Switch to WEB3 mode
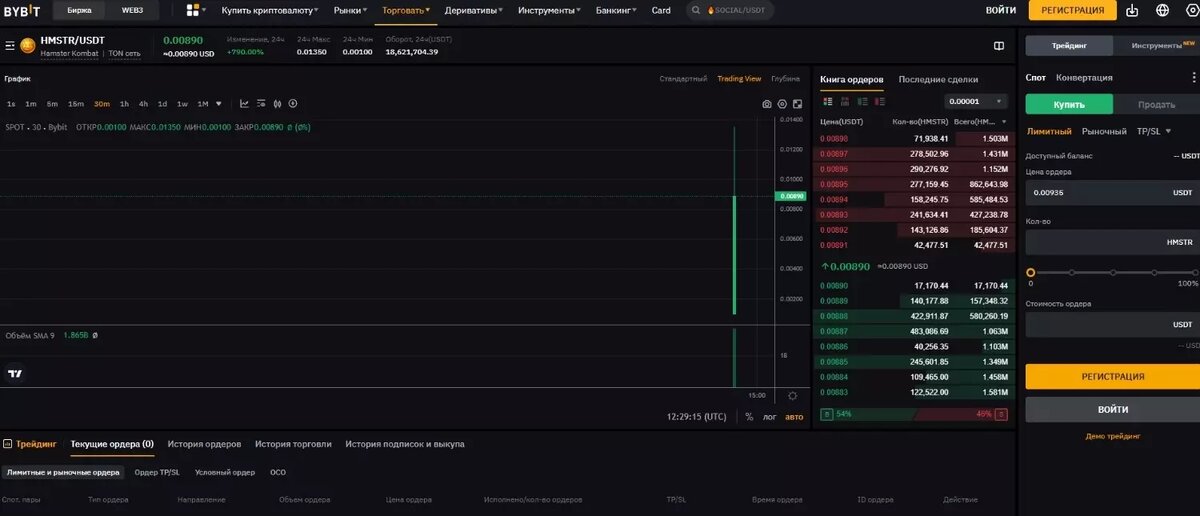The image size is (1200, 516). (x=132, y=10)
